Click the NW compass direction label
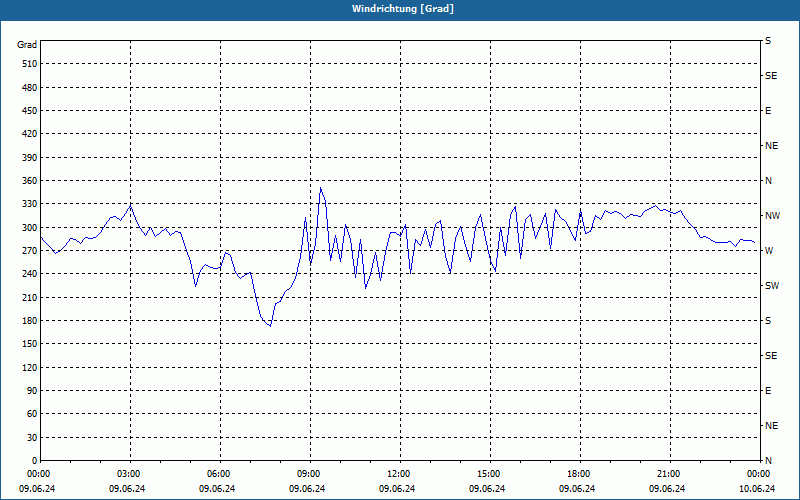Screen dimensions: 800x500 772,216
